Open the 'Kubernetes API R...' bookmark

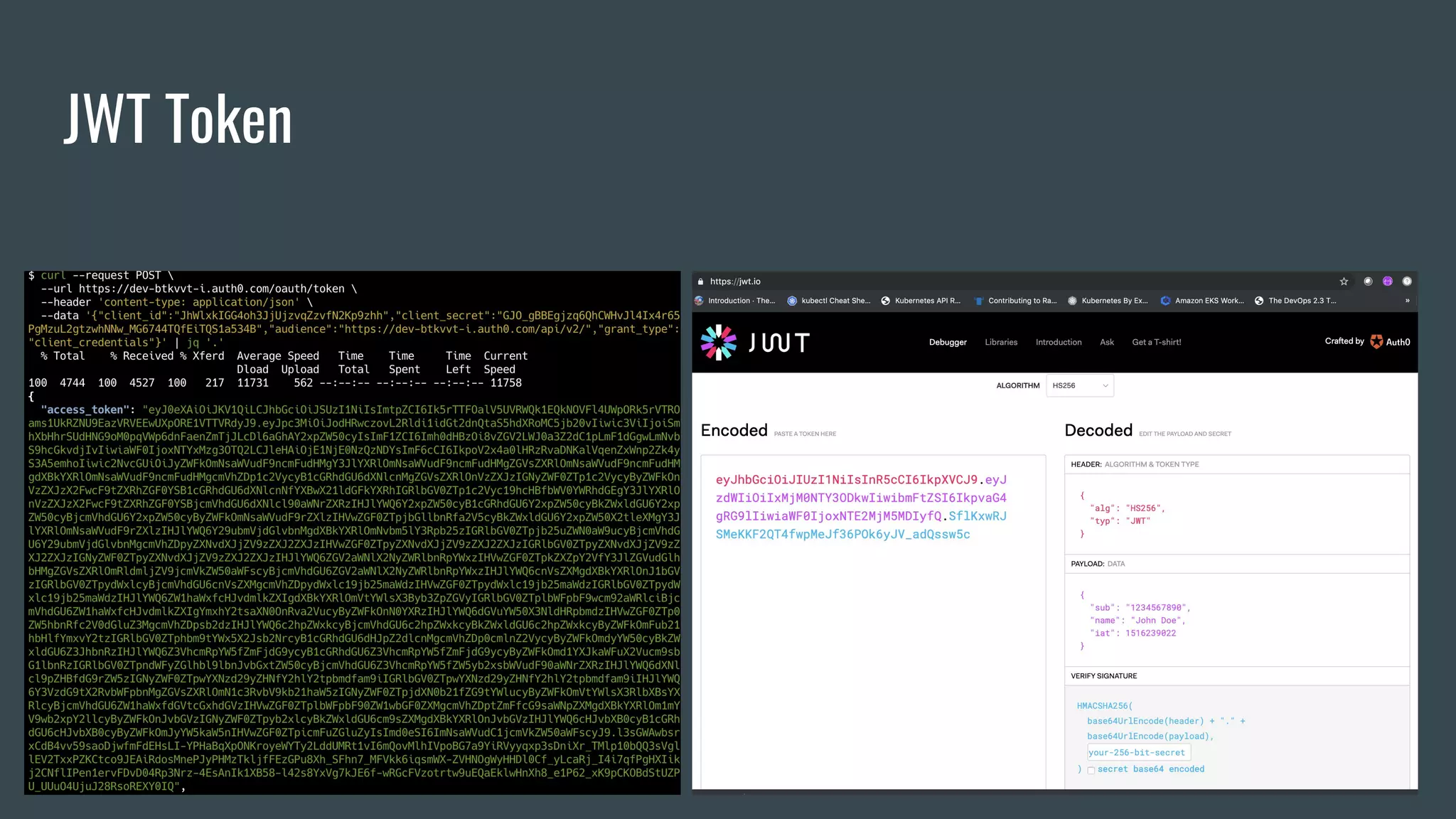click(921, 301)
